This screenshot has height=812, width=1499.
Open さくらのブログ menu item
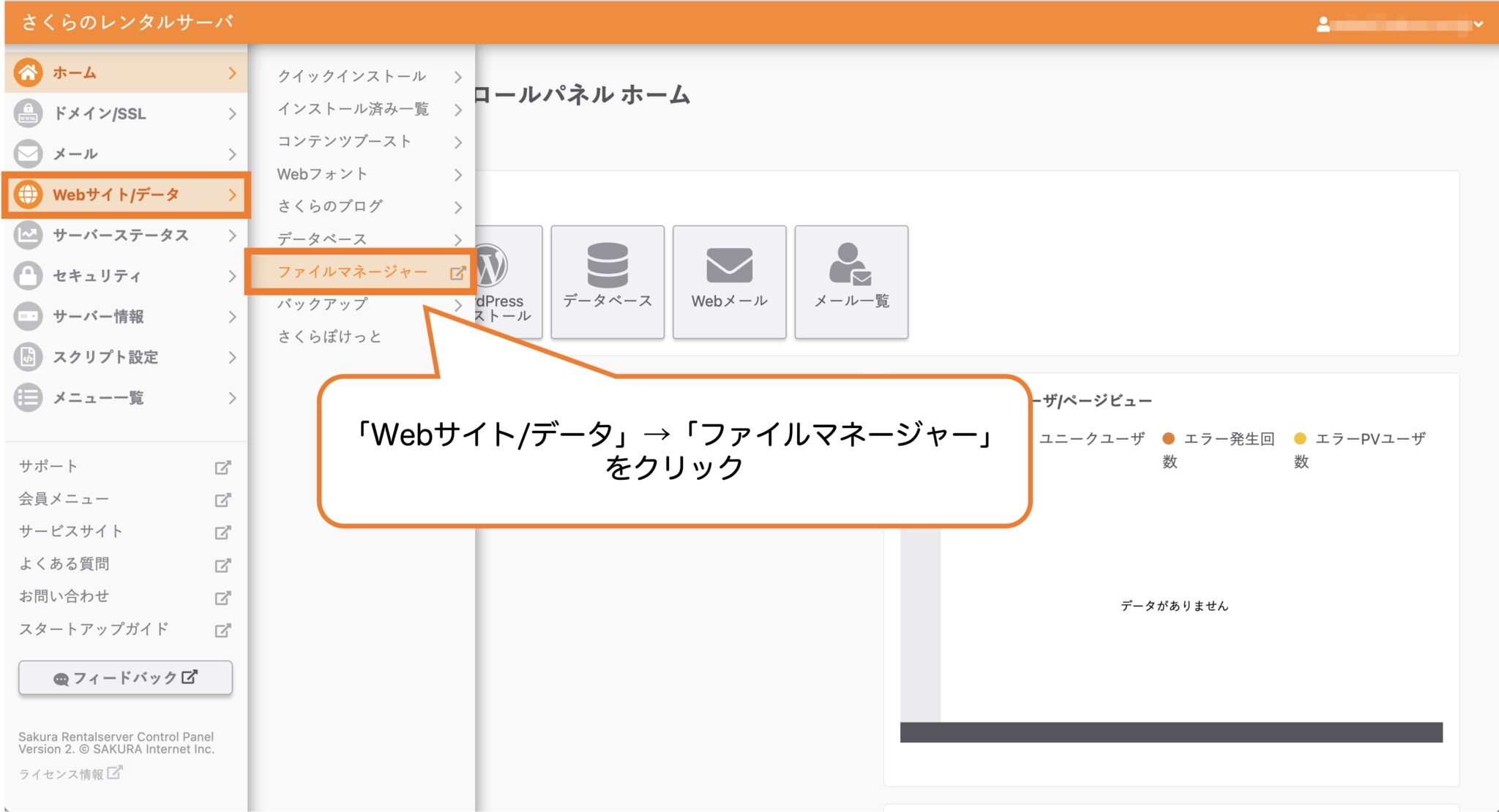(329, 206)
